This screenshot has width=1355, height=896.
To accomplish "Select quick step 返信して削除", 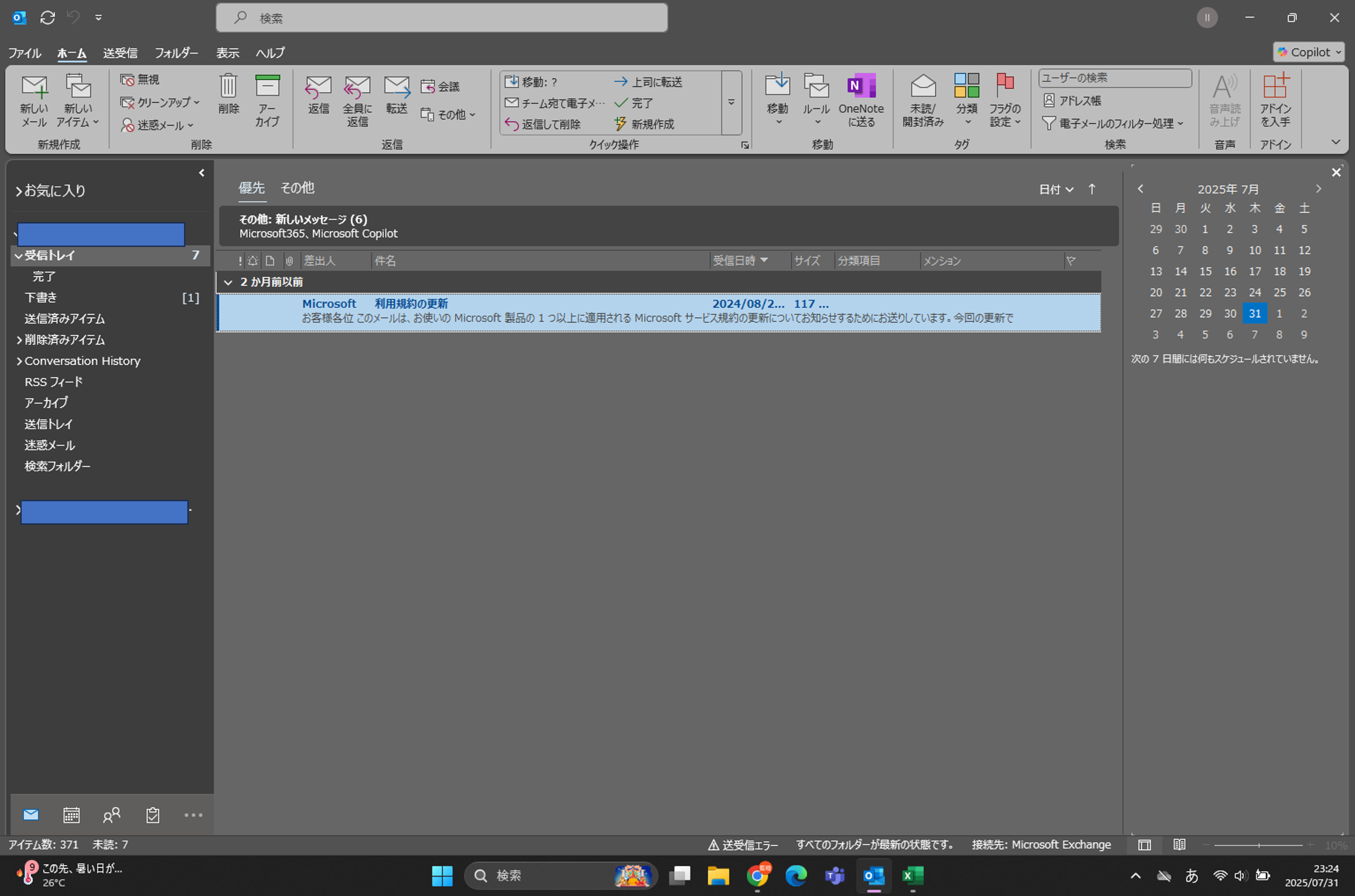I will click(x=543, y=124).
